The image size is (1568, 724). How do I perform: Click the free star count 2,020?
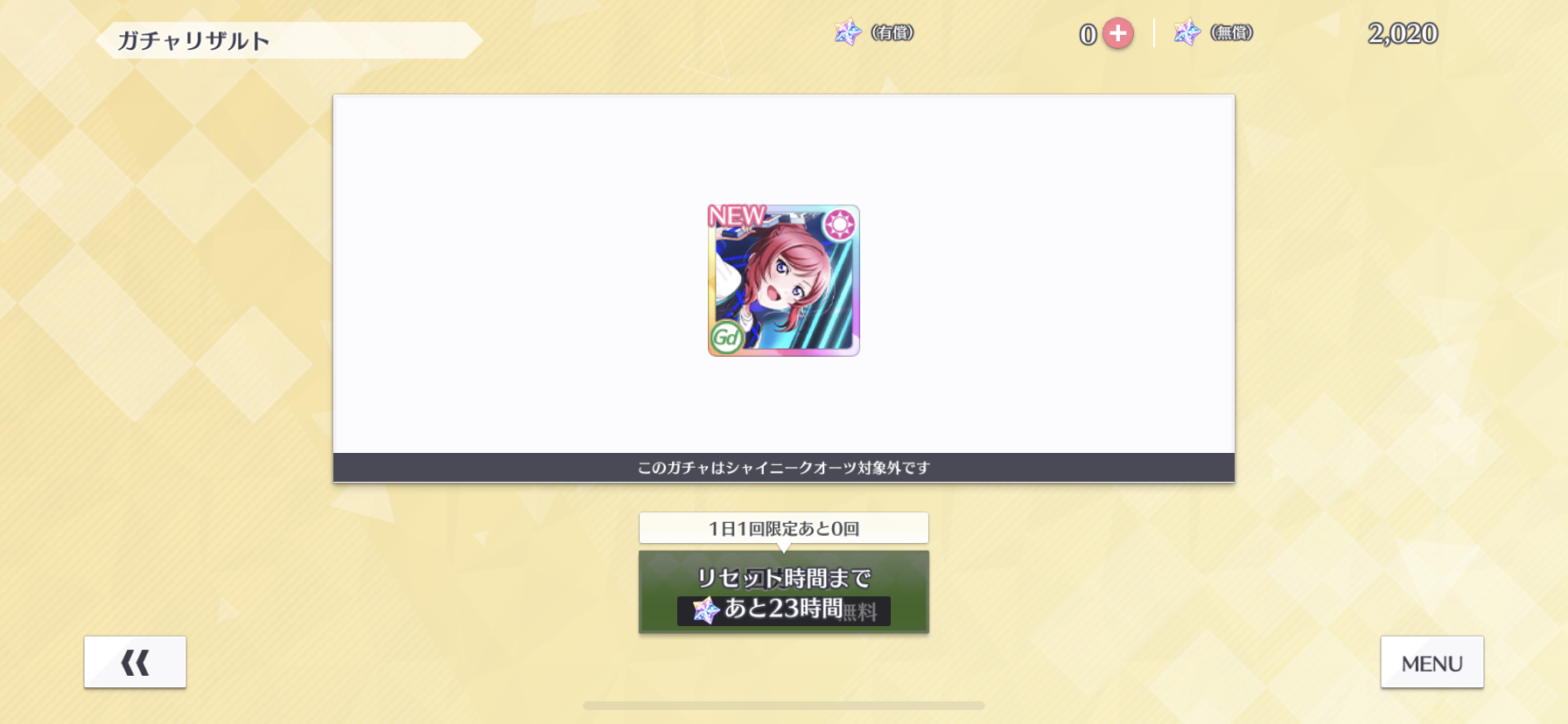coord(1403,33)
